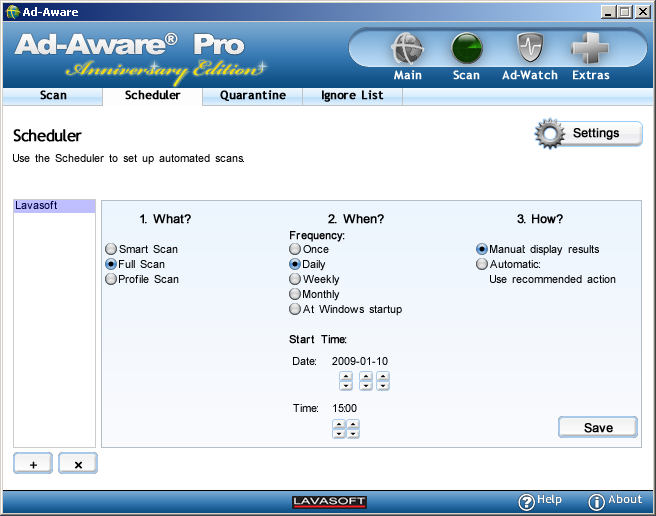Open About with the info icon

point(615,501)
